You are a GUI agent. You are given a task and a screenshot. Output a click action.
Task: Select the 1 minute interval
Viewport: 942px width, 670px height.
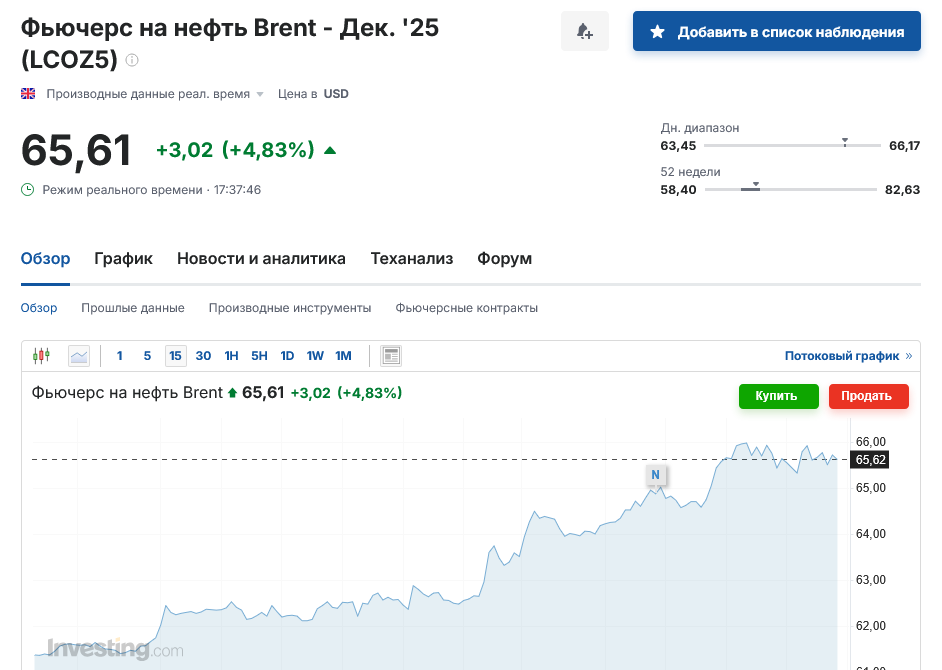120,355
